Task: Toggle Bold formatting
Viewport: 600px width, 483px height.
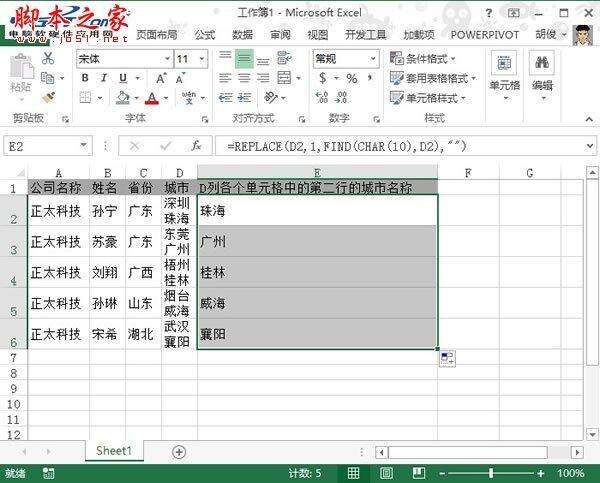Action: point(85,78)
